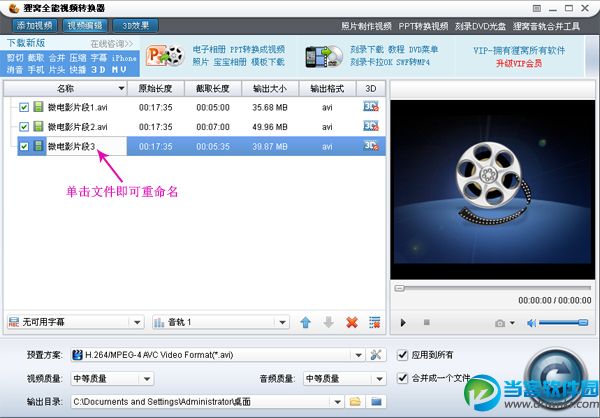Click 模板下载 link
600x418 pixels.
pyautogui.click(x=268, y=62)
